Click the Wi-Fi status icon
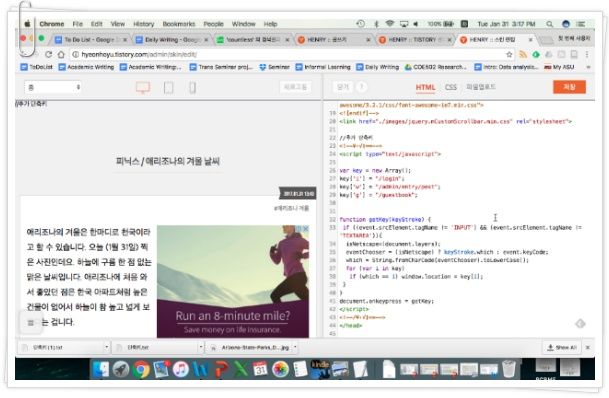This screenshot has width=609, height=398. 390,24
